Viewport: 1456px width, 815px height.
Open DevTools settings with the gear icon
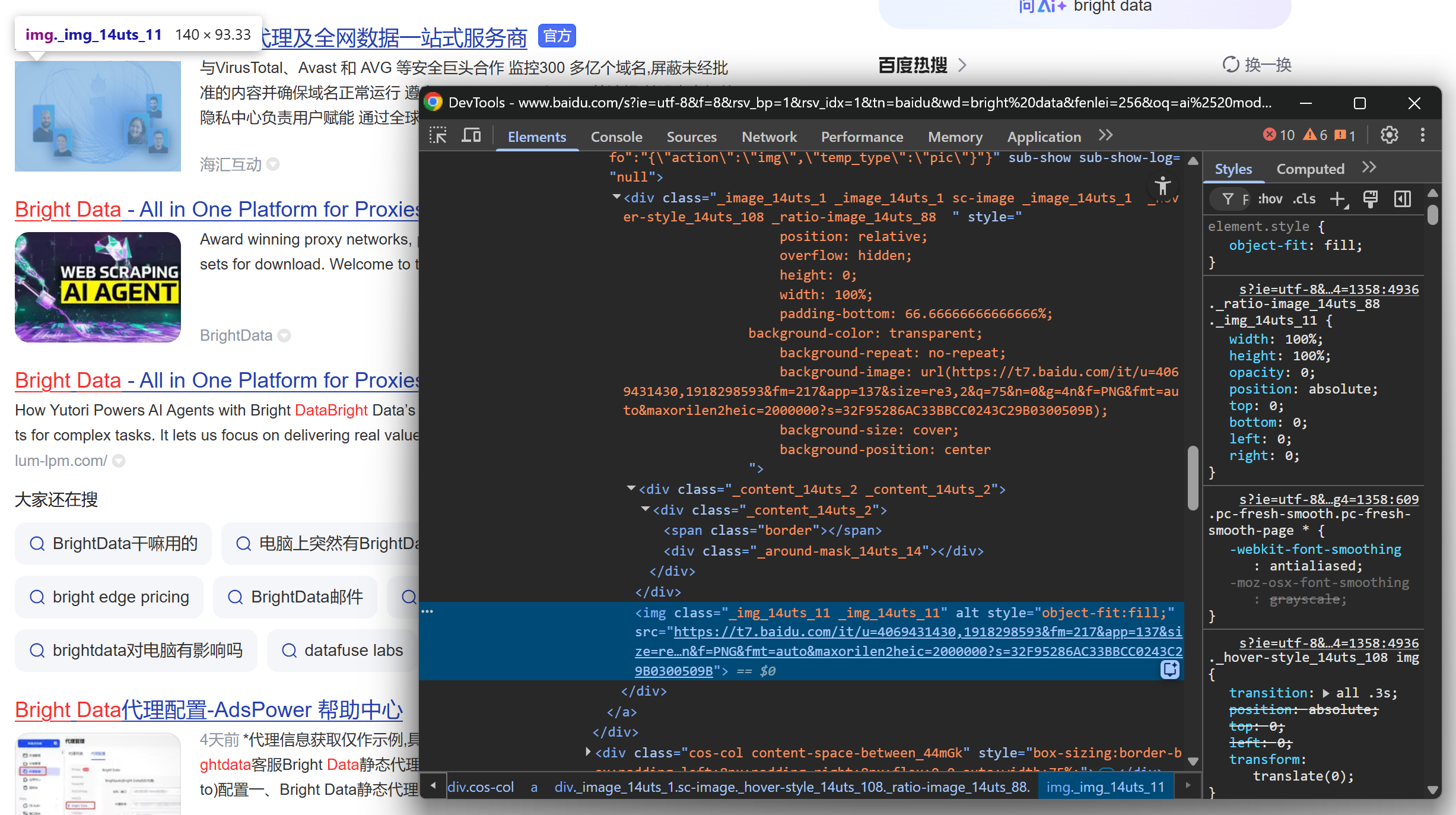point(1389,135)
